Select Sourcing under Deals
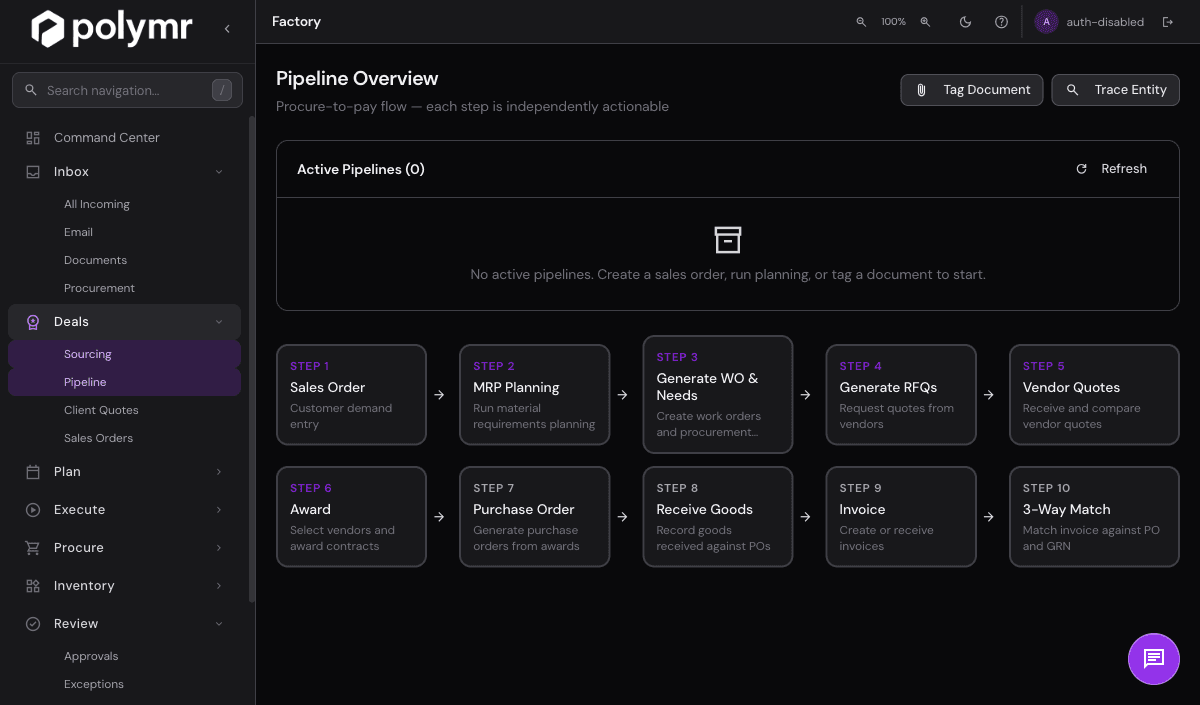The height and width of the screenshot is (705, 1200). 124,354
